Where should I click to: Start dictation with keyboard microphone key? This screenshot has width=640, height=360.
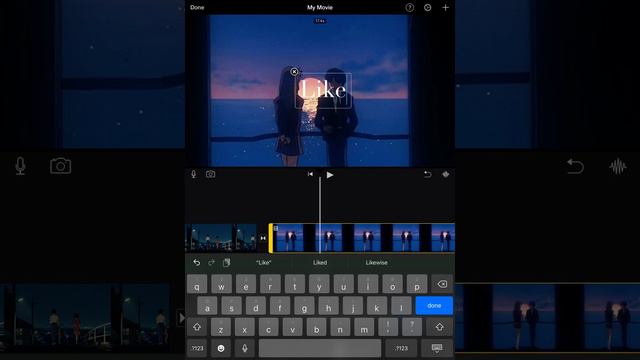tap(244, 348)
